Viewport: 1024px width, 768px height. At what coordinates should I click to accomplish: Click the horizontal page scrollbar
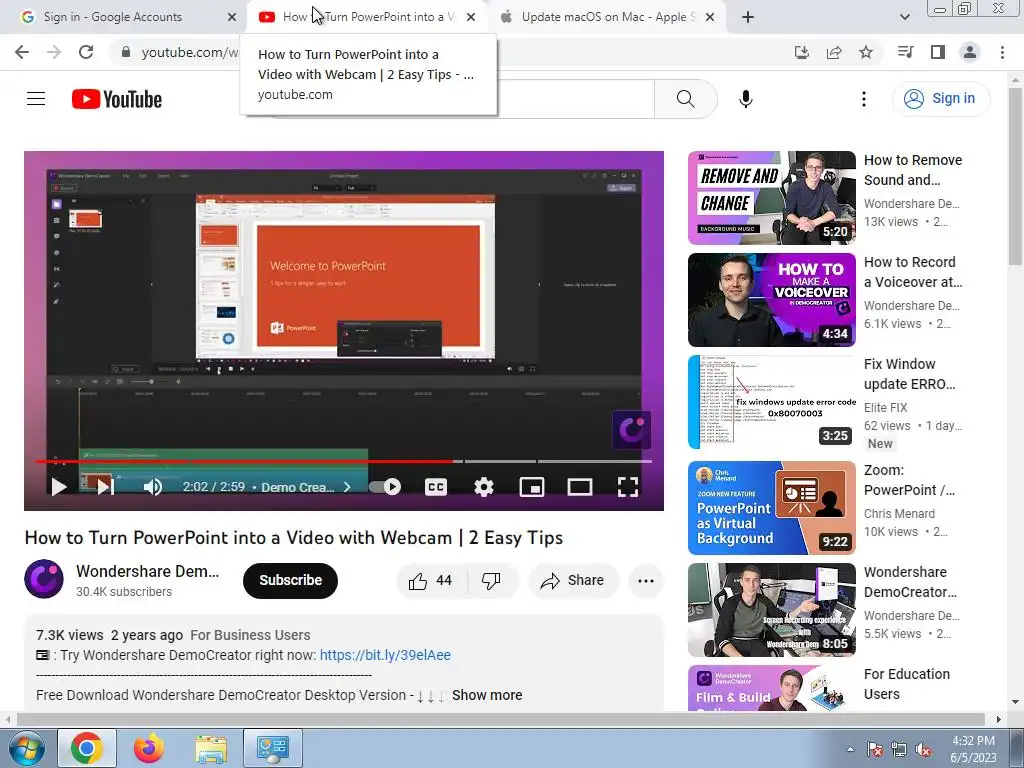pyautogui.click(x=500, y=719)
